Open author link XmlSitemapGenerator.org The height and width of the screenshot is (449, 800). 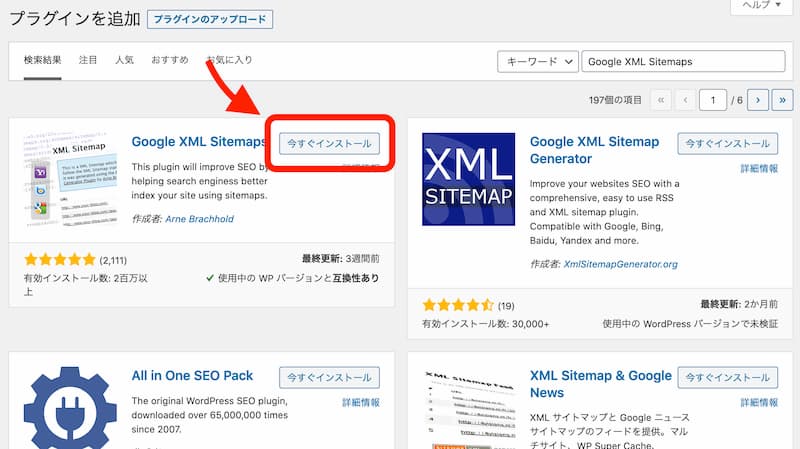point(620,264)
